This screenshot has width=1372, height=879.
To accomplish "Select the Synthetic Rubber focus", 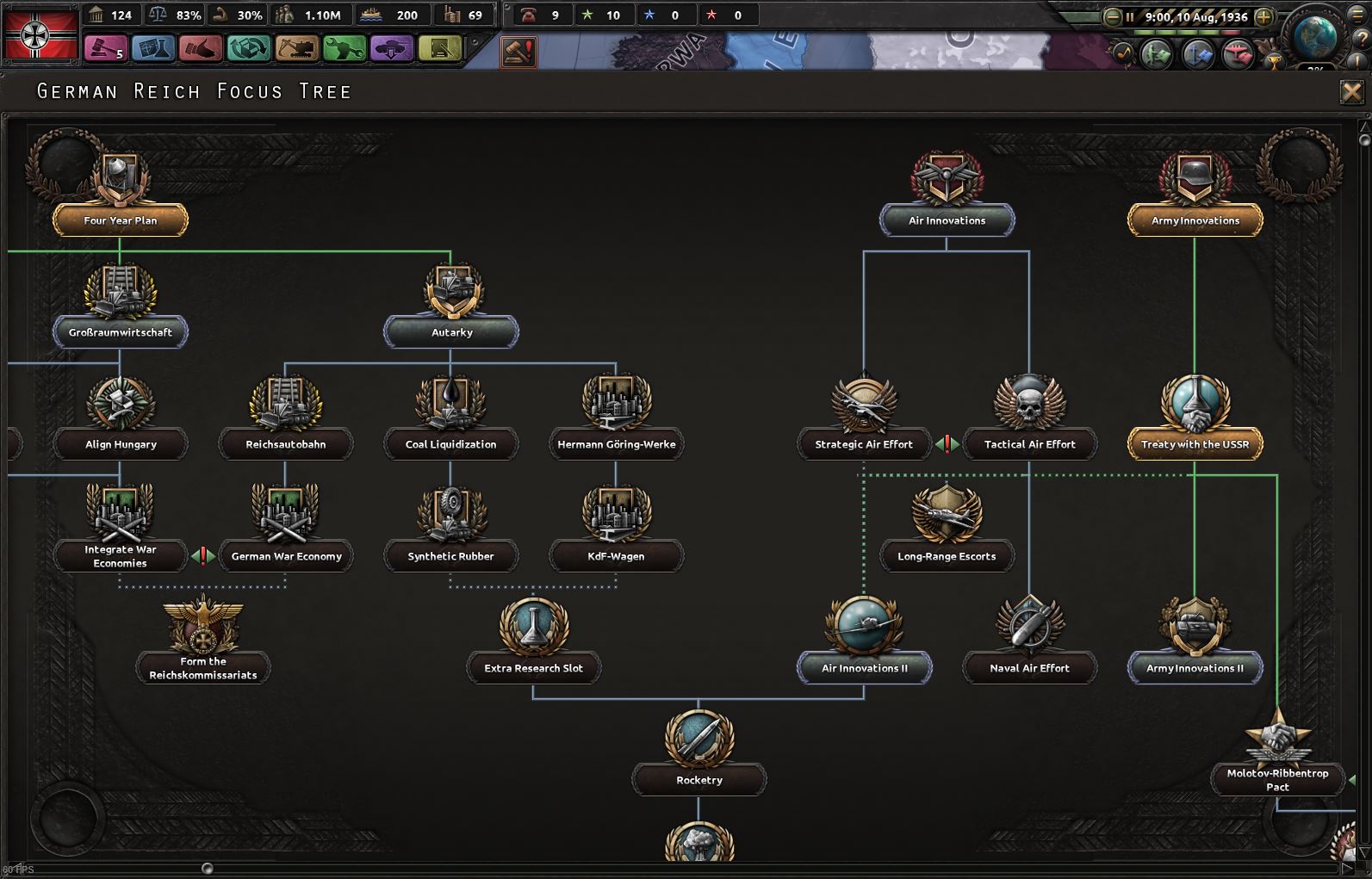I will 450,556.
